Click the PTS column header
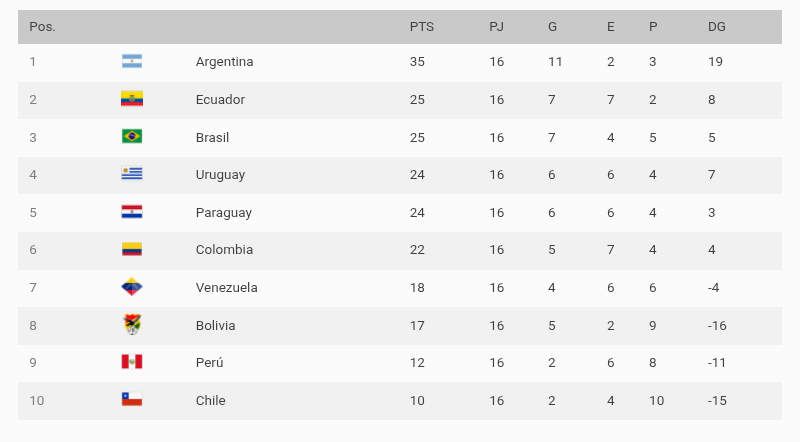The width and height of the screenshot is (800, 442). pyautogui.click(x=421, y=27)
